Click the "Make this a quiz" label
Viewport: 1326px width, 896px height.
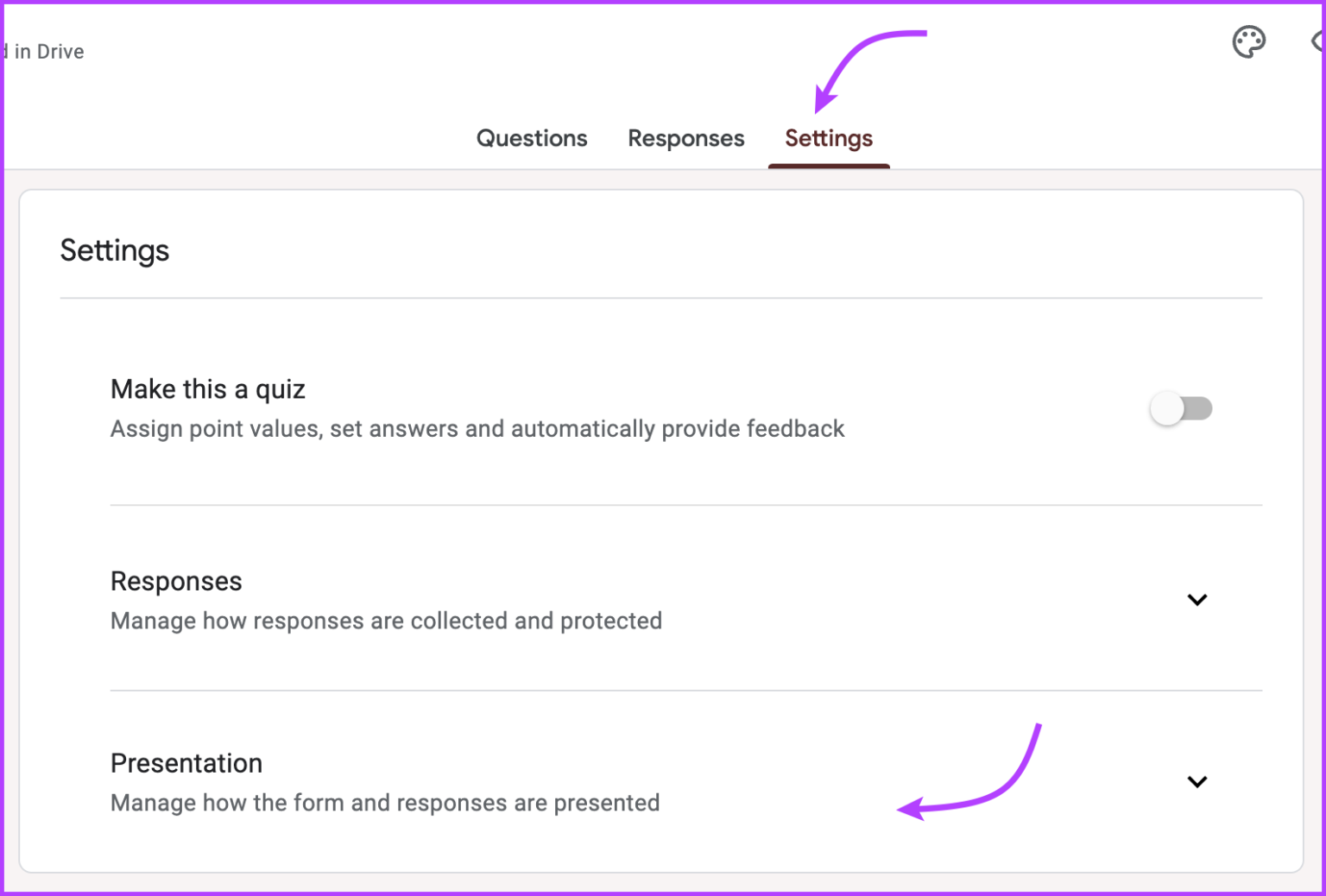207,389
